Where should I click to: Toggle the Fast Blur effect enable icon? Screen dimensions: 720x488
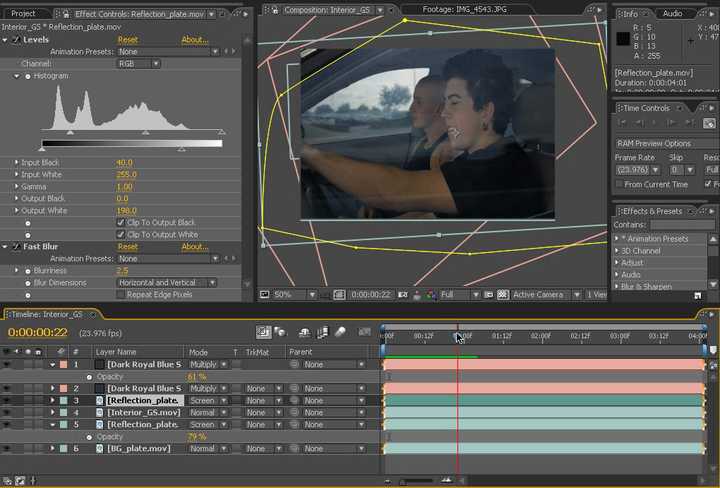pyautogui.click(x=17, y=246)
